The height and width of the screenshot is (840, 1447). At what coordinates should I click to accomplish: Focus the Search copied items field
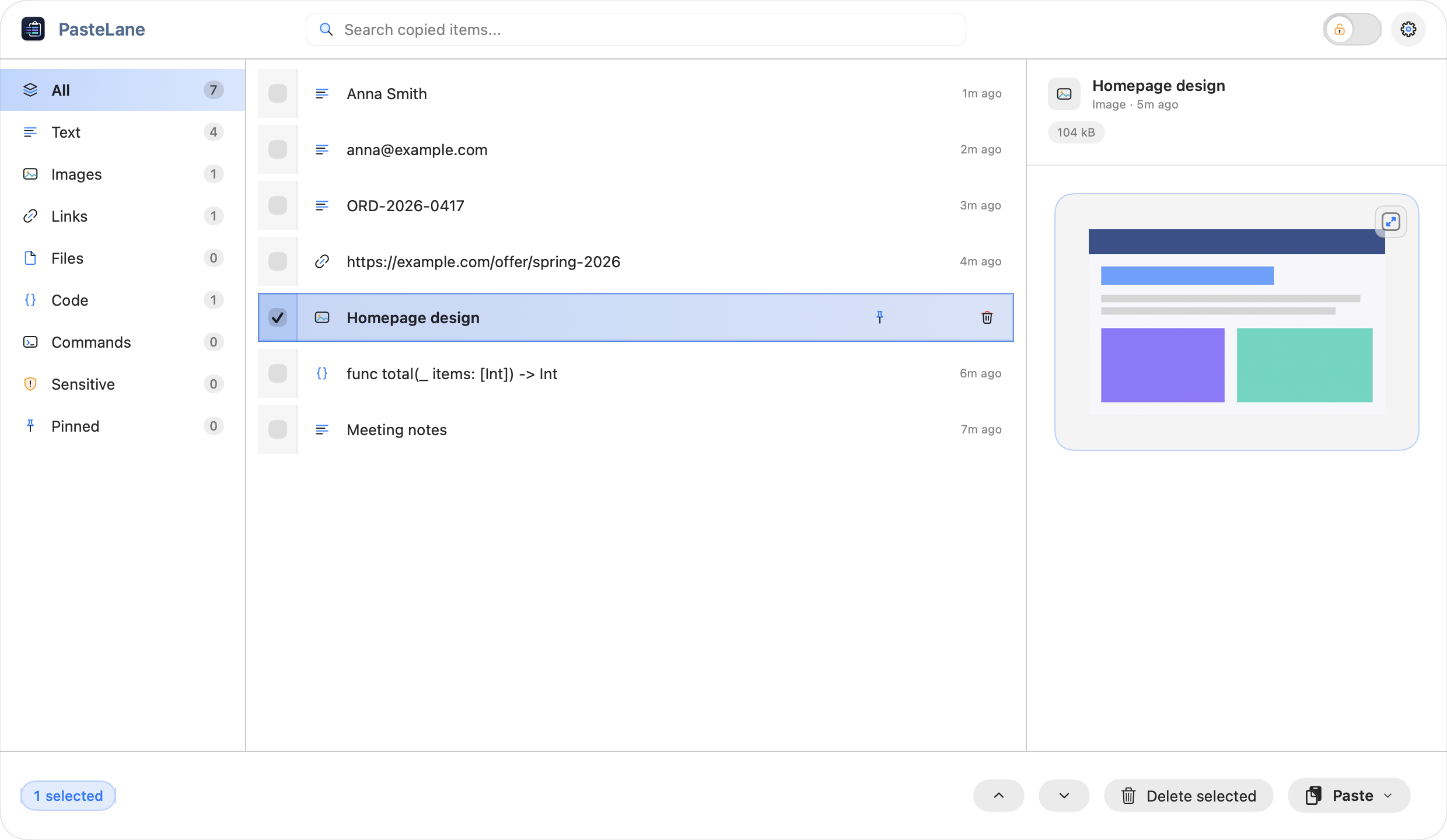tap(635, 29)
